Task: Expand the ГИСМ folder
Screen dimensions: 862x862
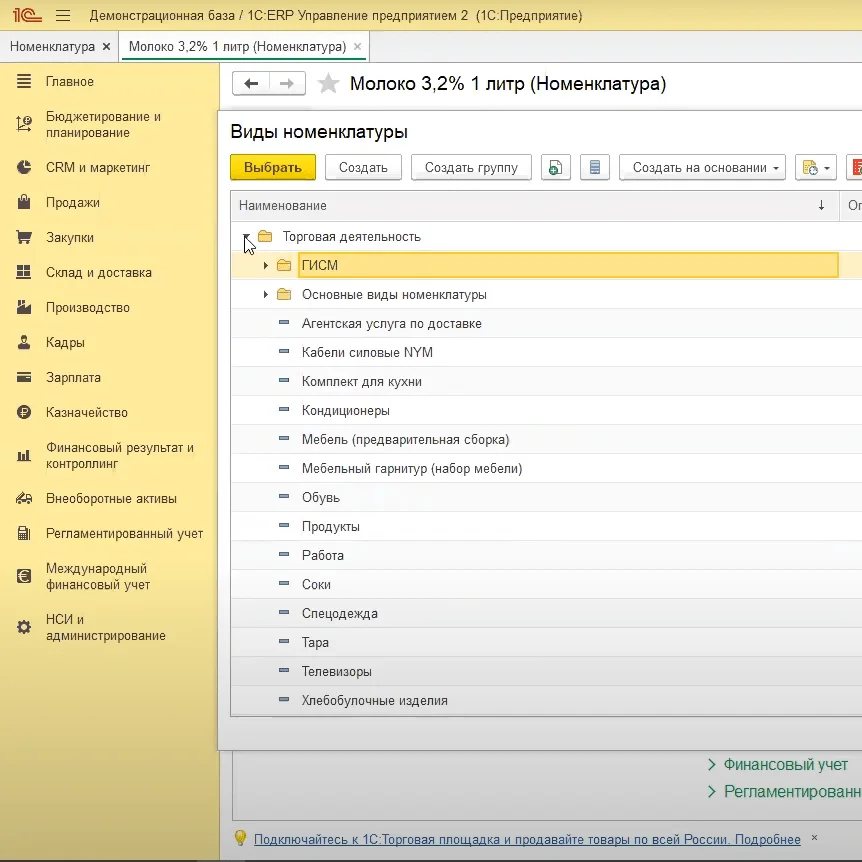Action: [x=265, y=266]
